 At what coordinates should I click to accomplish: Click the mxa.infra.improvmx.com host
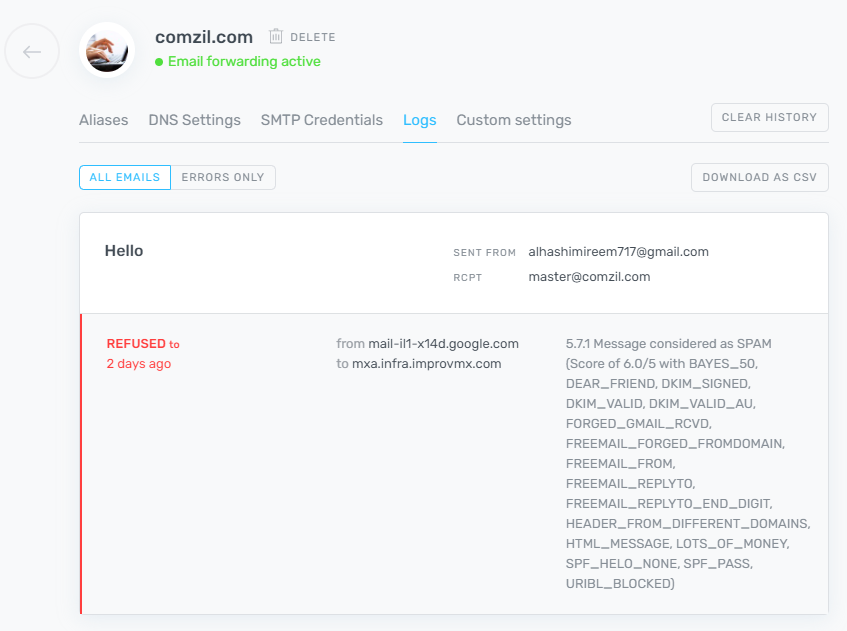click(427, 364)
